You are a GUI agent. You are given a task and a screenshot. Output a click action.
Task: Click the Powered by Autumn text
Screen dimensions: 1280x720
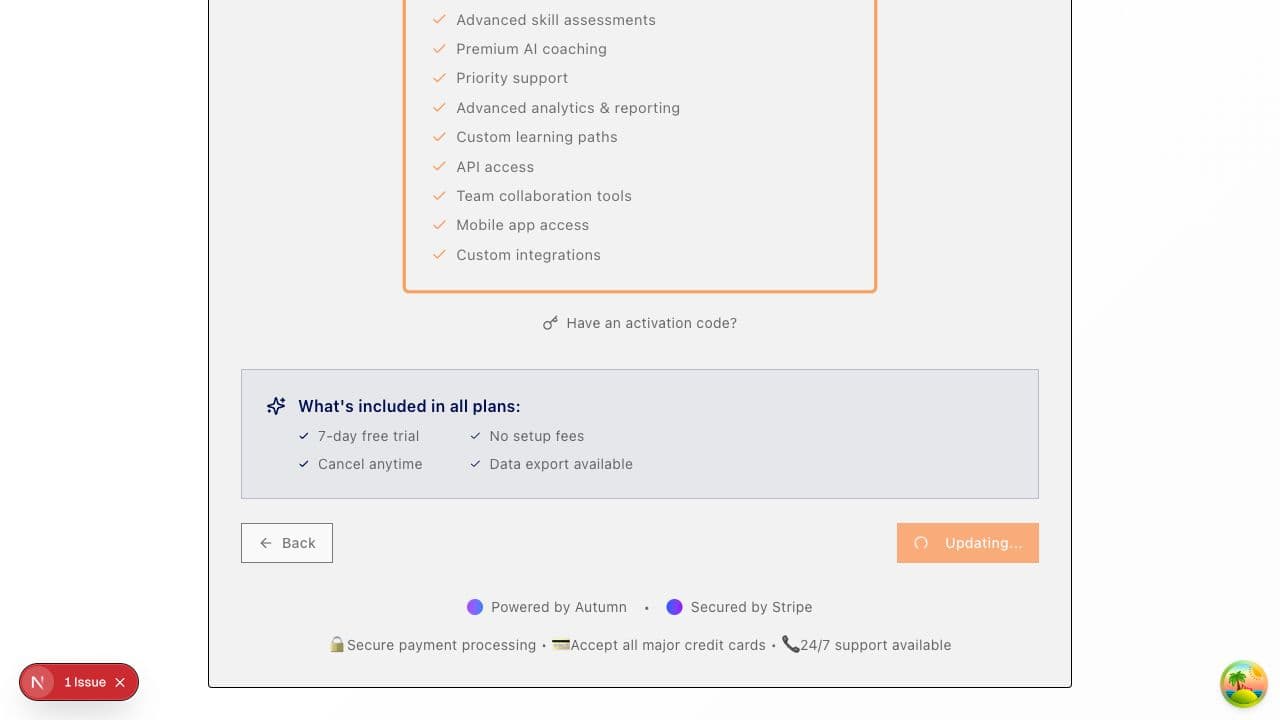click(558, 607)
